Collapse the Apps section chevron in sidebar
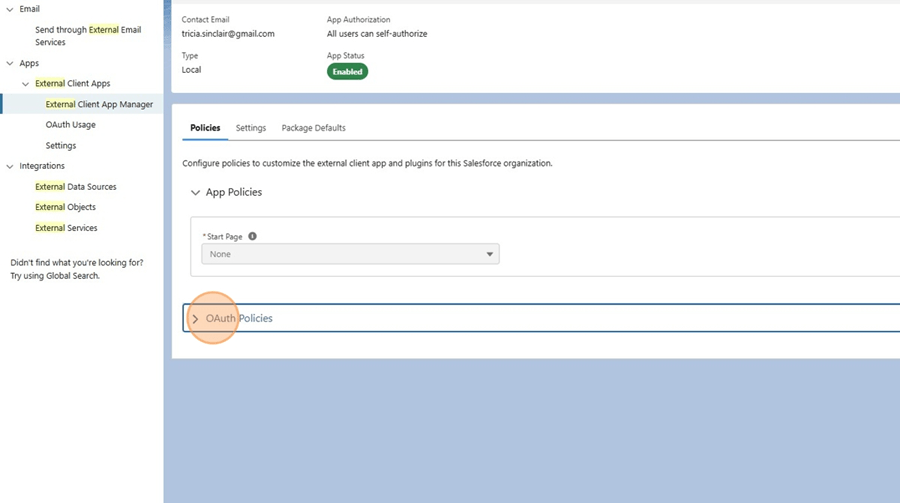This screenshot has width=900, height=503. tap(10, 63)
